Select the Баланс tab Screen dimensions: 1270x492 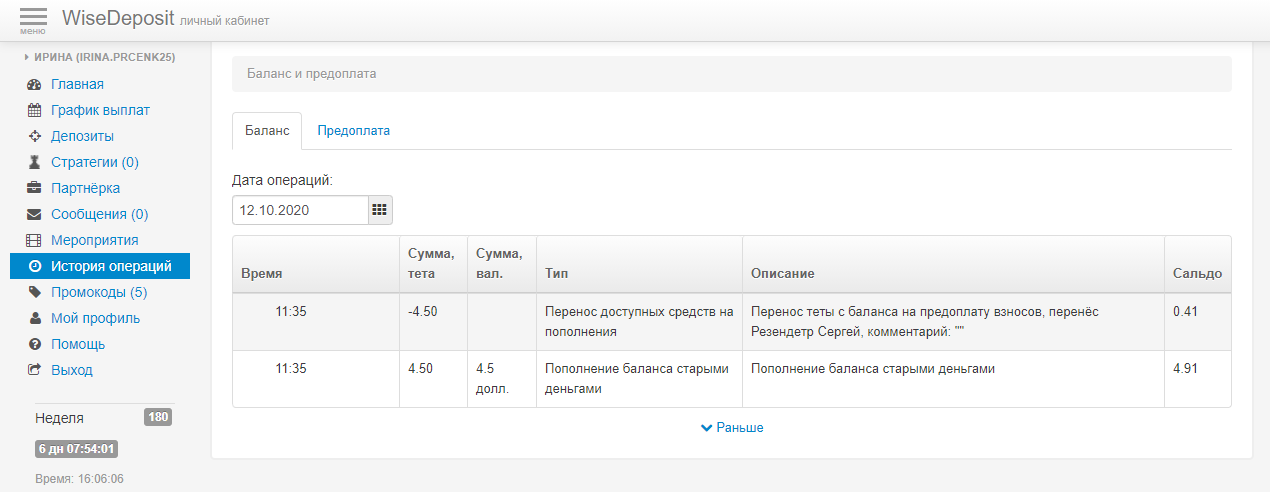[x=267, y=131]
